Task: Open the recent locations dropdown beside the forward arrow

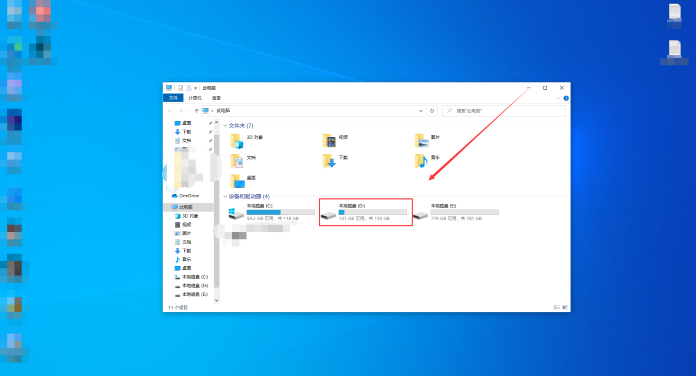Action: pos(189,111)
